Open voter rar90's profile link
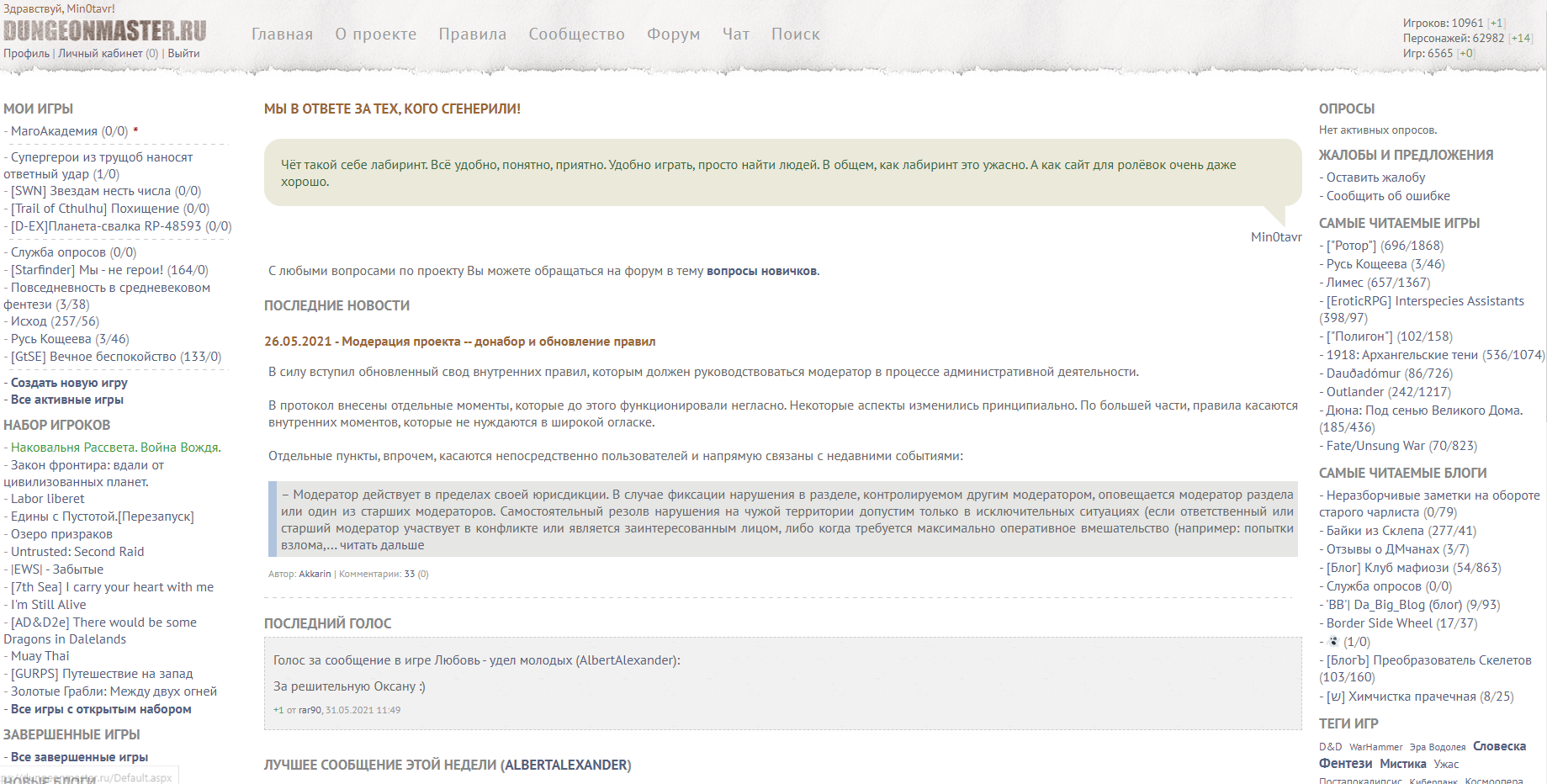This screenshot has width=1547, height=784. [x=310, y=710]
